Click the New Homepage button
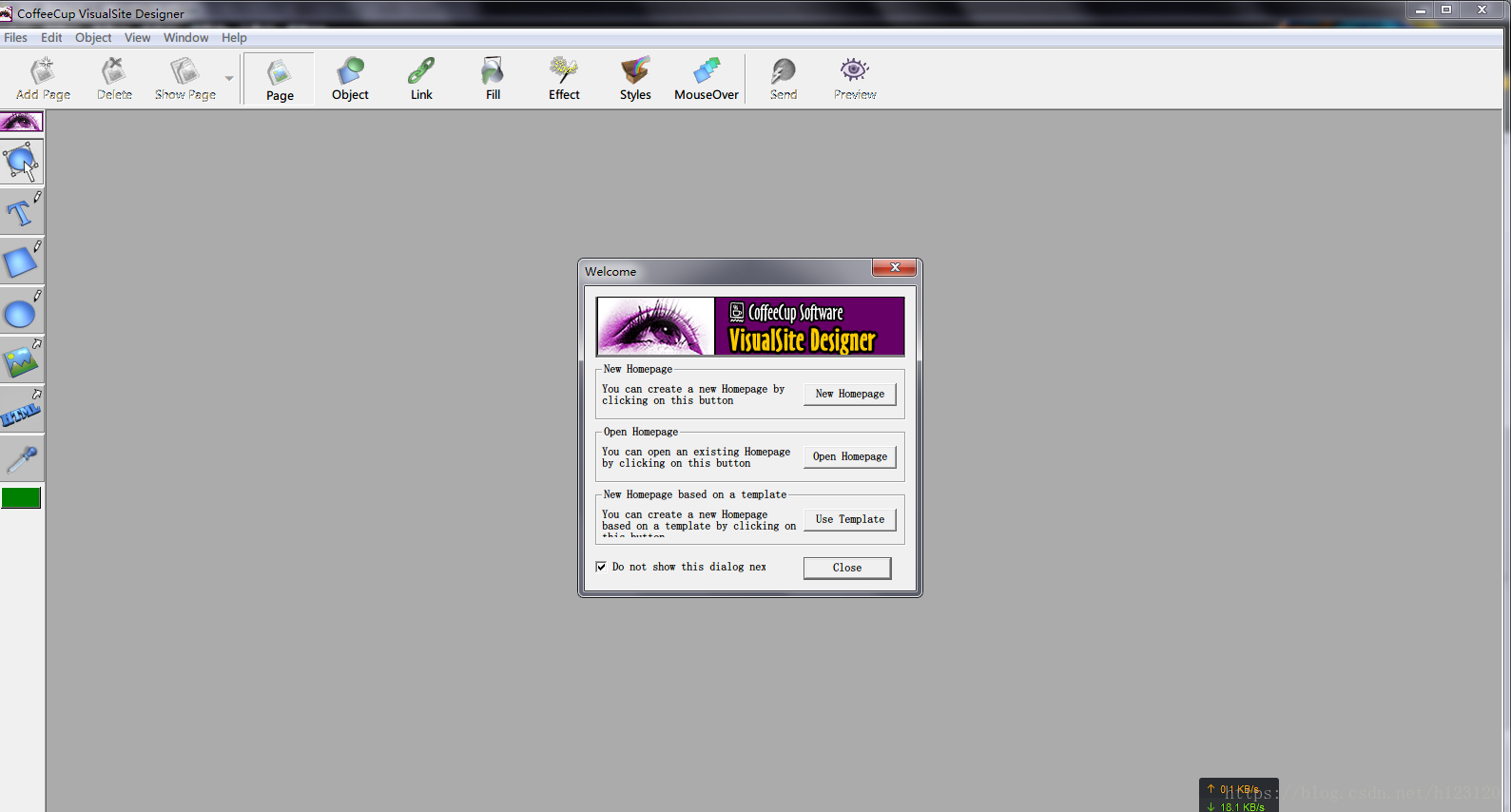 click(850, 394)
